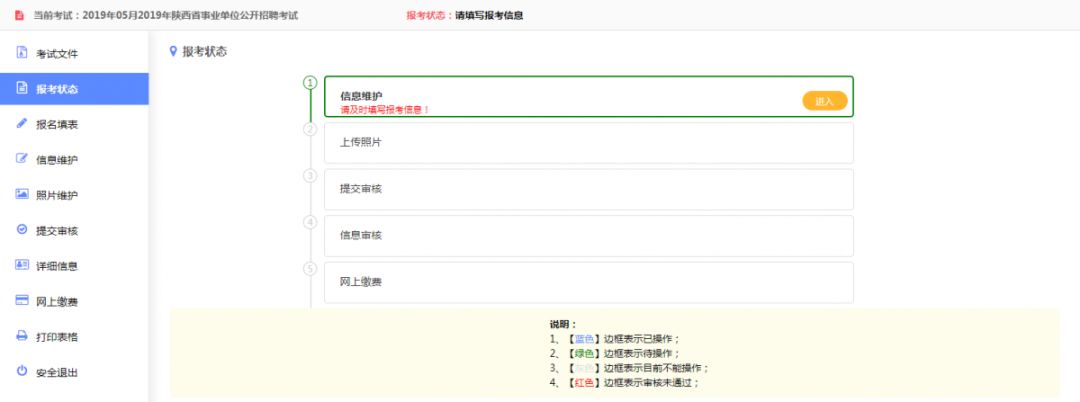Click the 报考状态 sidebar icon
Viewport: 1080px width, 402px height.
click(21, 88)
